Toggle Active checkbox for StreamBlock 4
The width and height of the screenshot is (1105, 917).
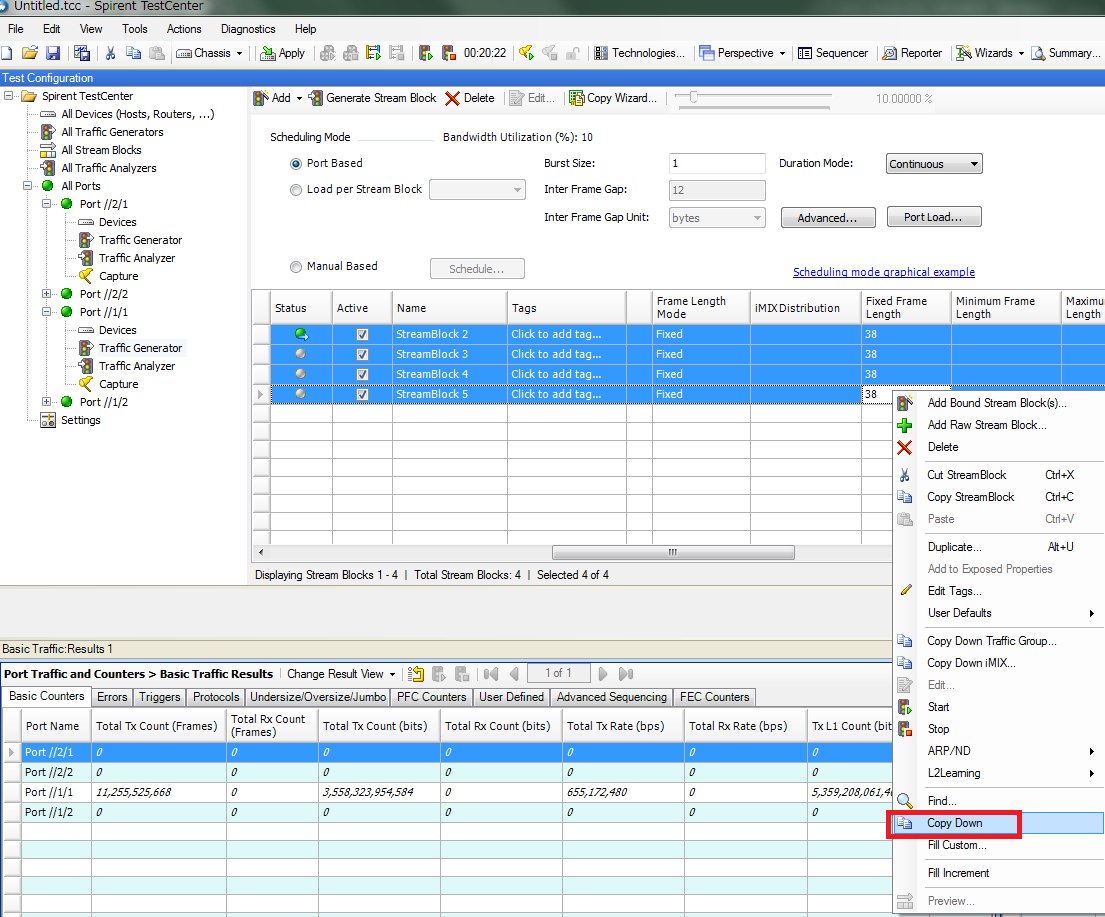coord(362,374)
